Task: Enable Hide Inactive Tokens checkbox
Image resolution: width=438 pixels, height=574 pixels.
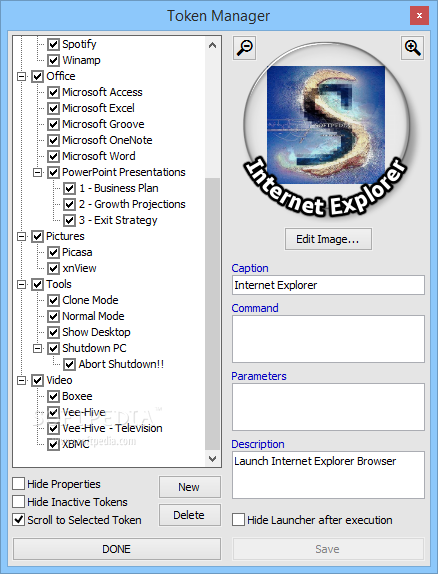Action: (x=19, y=502)
